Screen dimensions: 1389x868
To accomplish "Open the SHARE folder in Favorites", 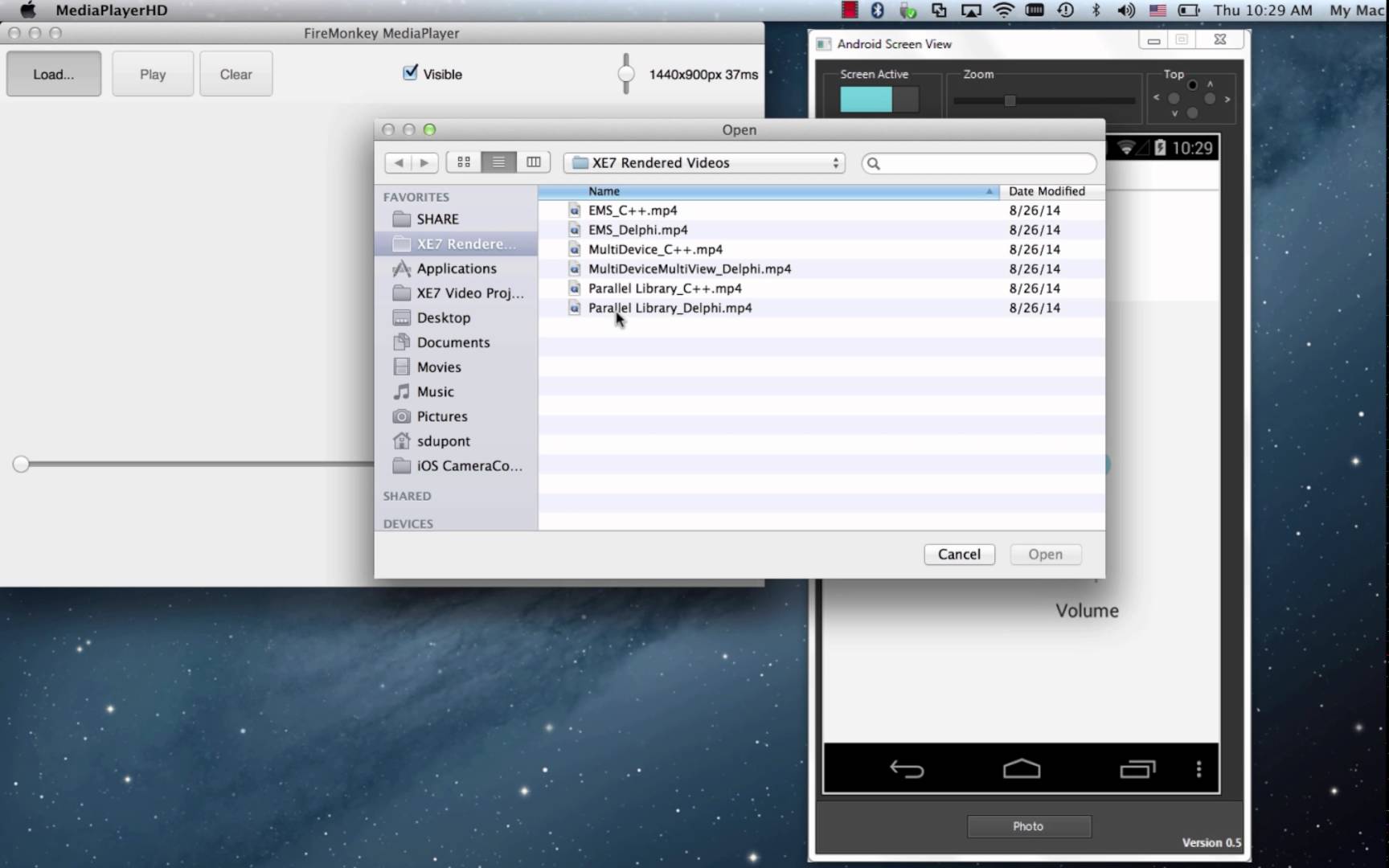I will pos(456,219).
